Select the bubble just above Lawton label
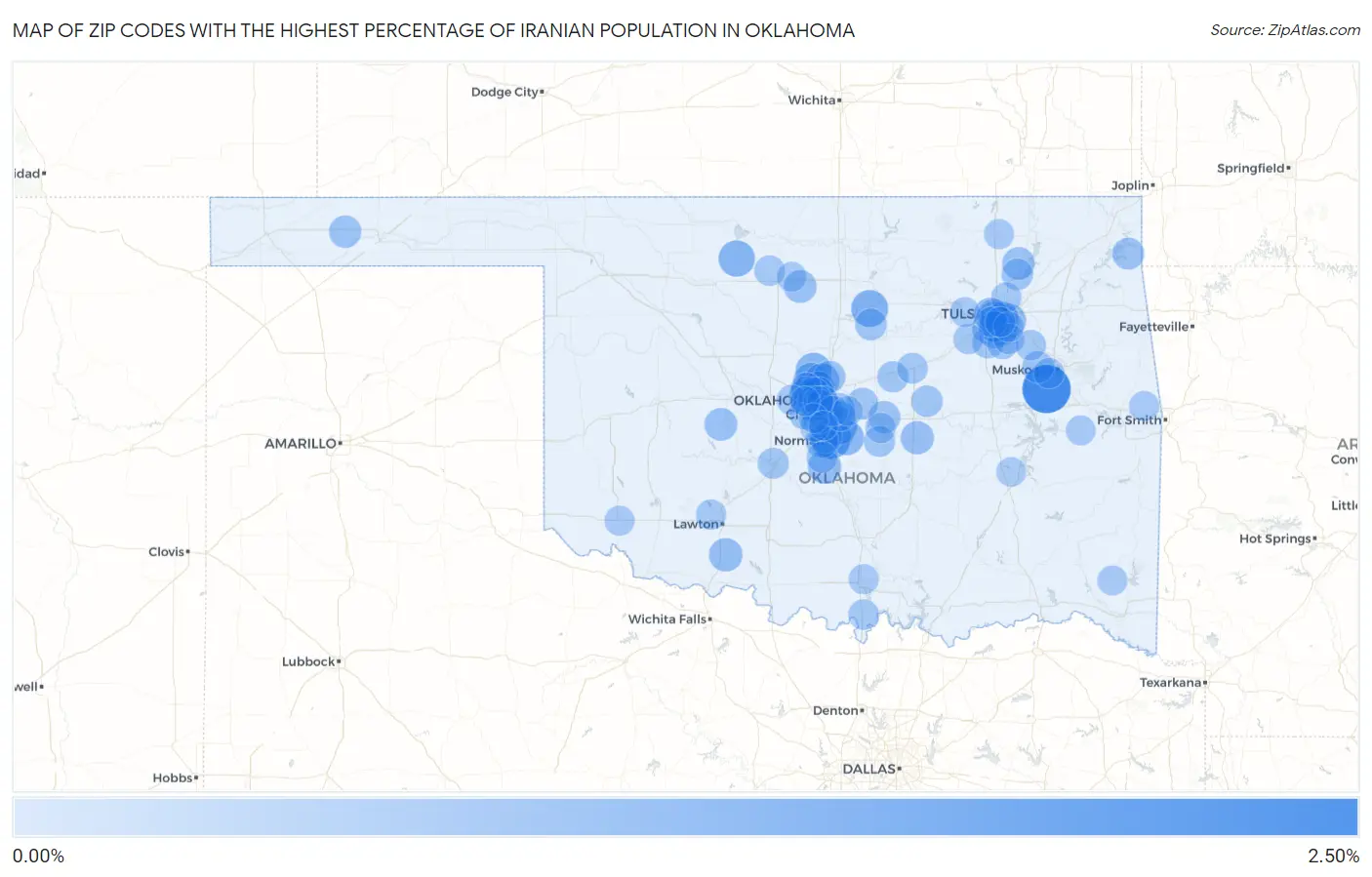 pos(710,513)
